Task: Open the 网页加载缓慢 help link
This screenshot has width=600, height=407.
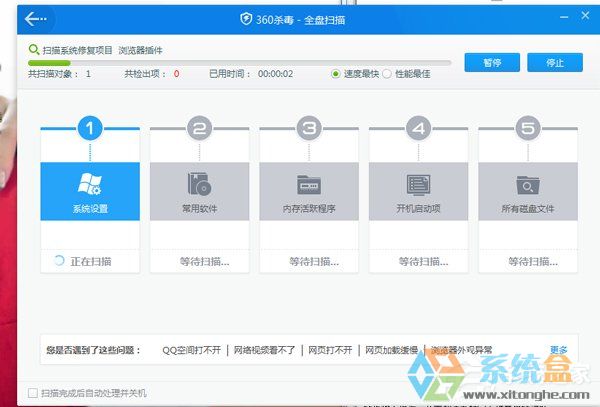Action: point(391,350)
